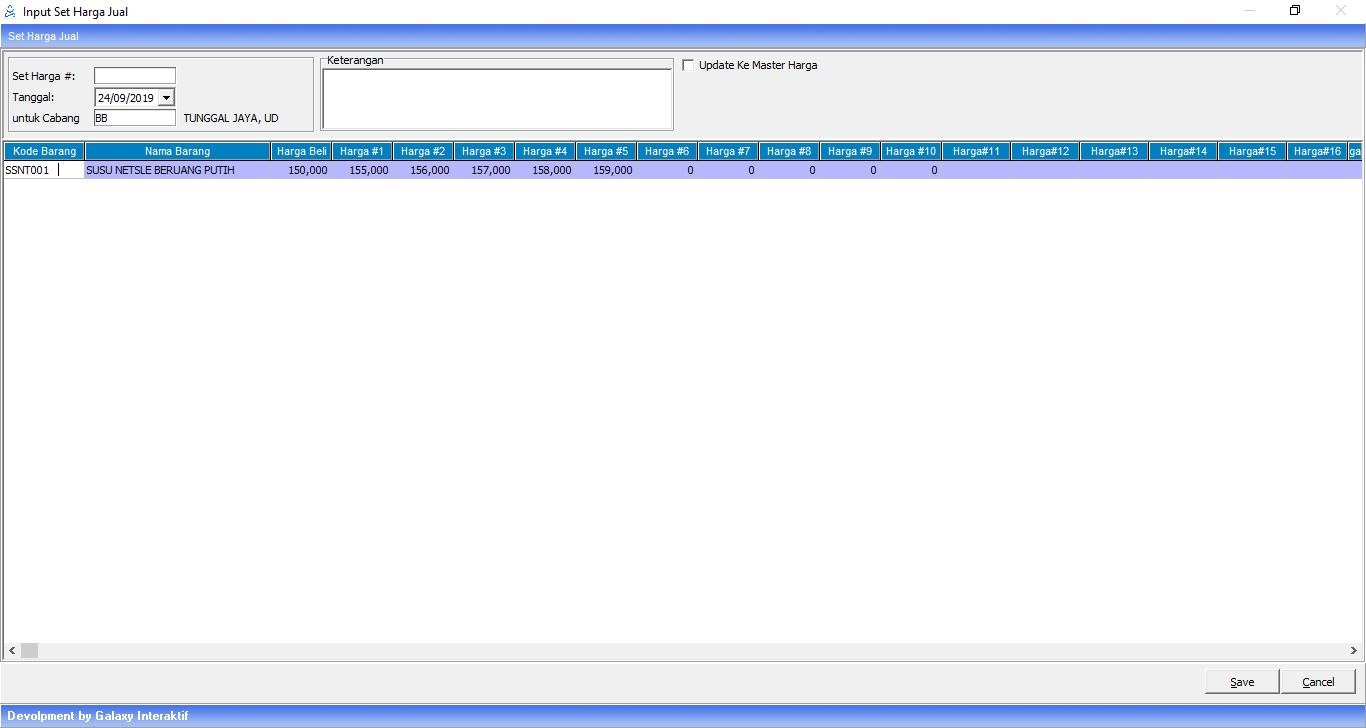This screenshot has height=728, width=1366.
Task: Click the SUSU NETSLE BERUANG PUTIH cell
Action: pyautogui.click(x=177, y=171)
